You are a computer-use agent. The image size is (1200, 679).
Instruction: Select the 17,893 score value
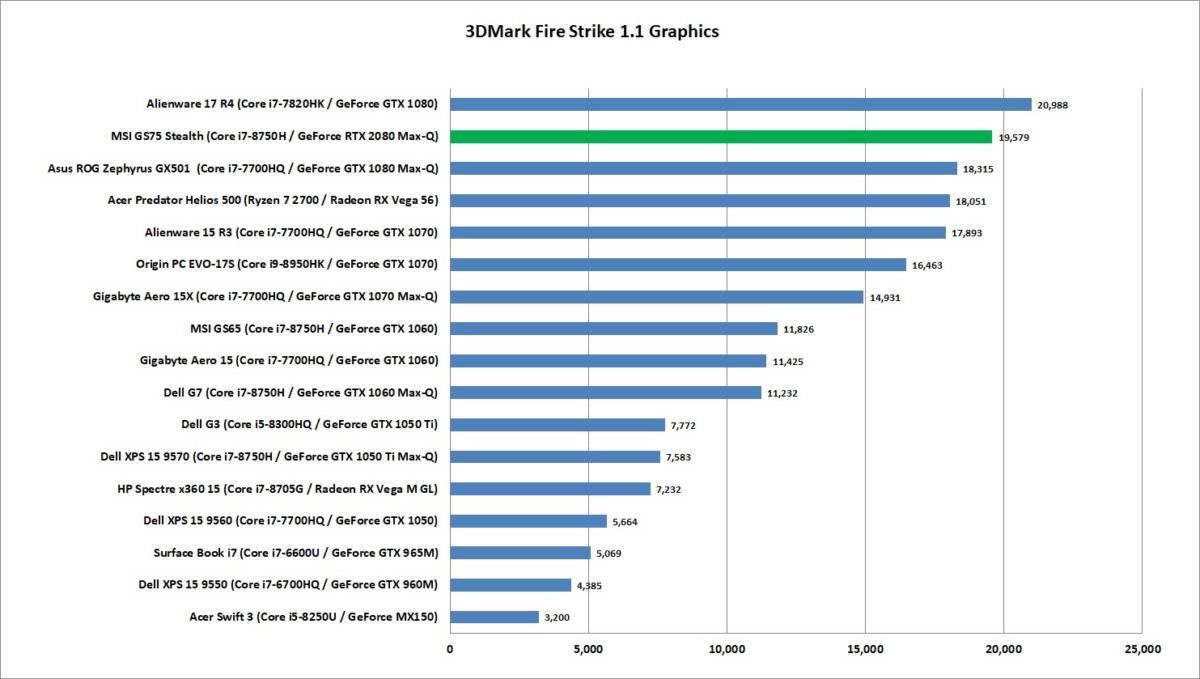(968, 233)
